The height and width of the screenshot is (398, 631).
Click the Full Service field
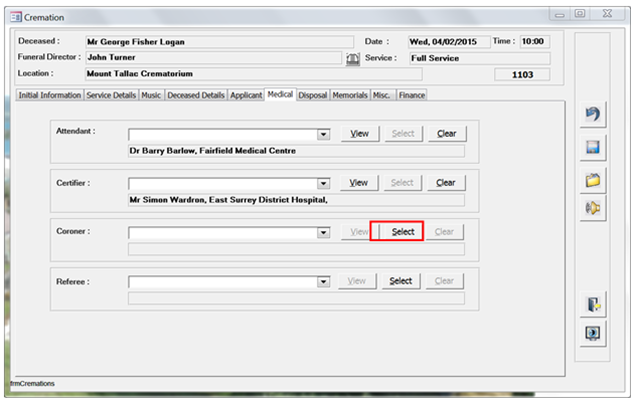click(x=480, y=58)
